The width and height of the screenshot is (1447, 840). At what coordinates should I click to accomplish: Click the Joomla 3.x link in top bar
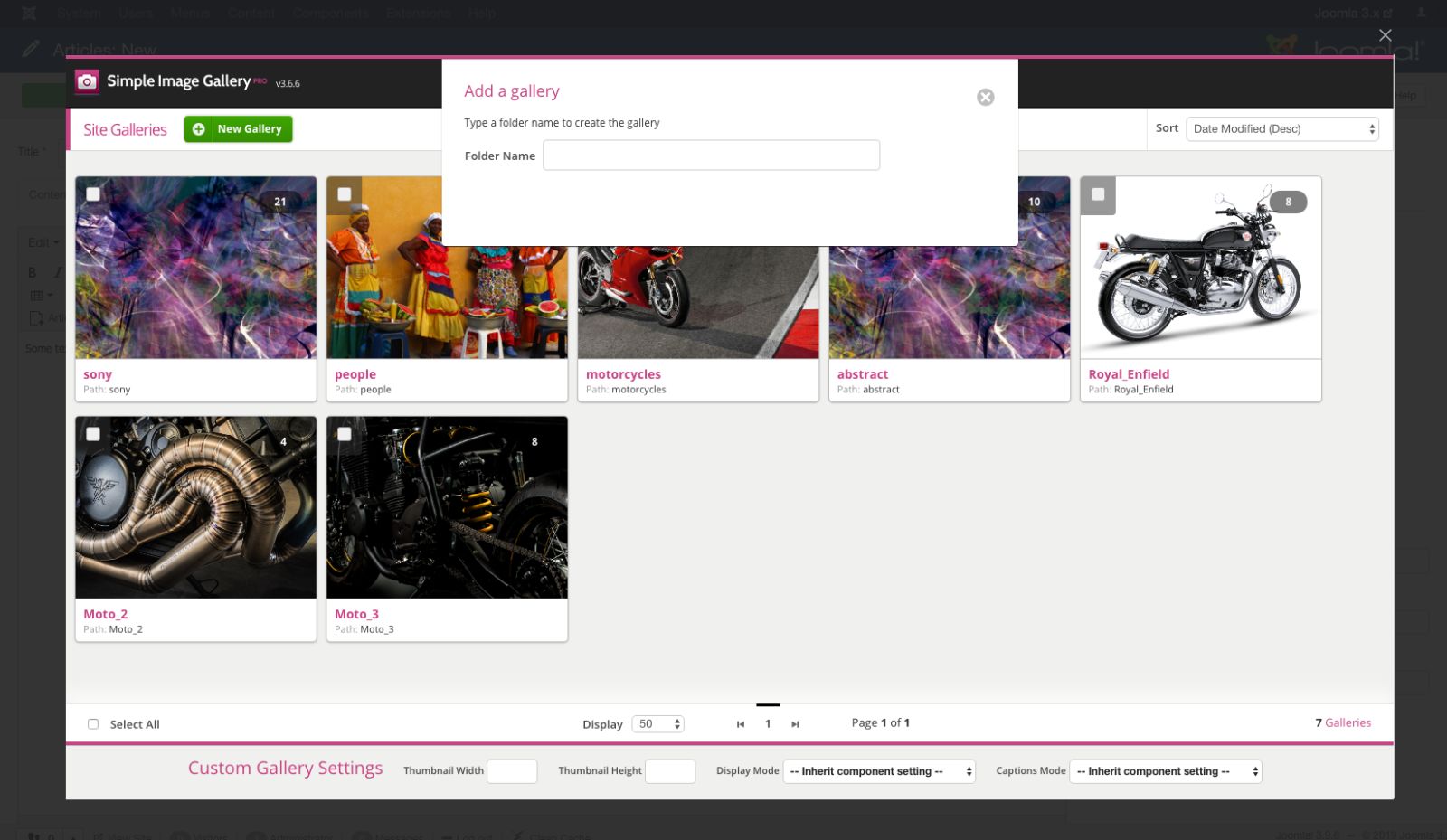click(x=1353, y=13)
